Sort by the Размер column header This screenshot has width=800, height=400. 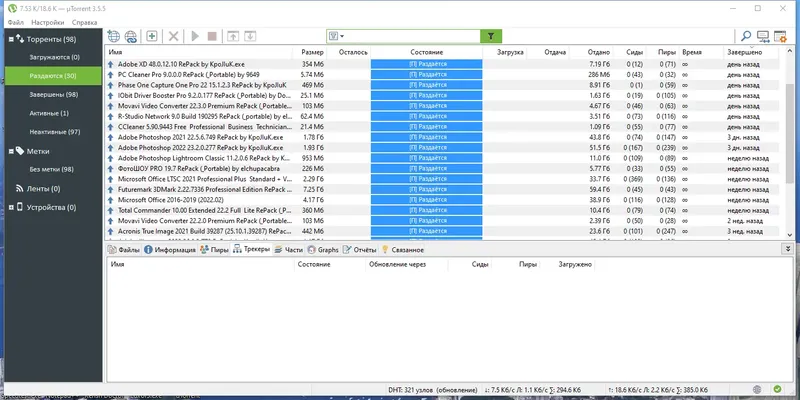(x=310, y=52)
